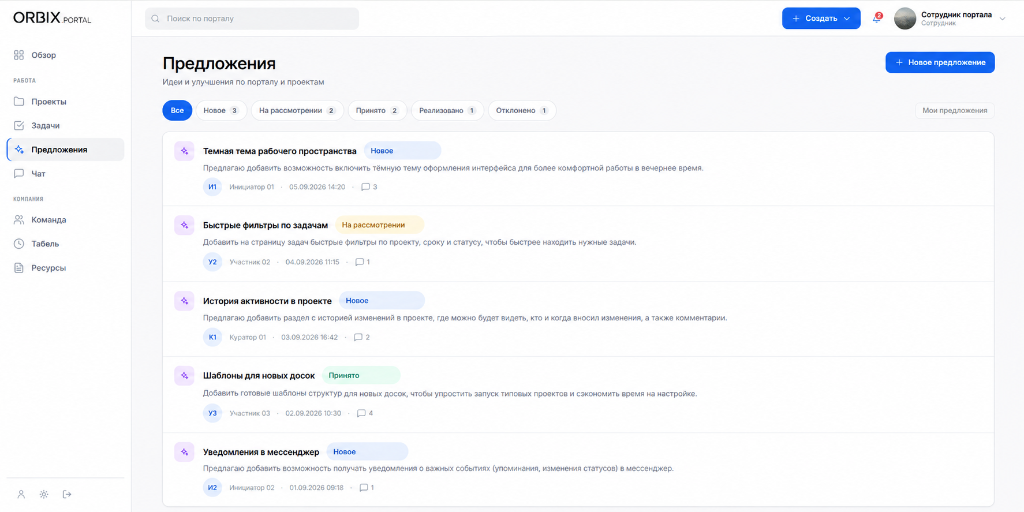1024x512 pixels.
Task: Select the На рассмотрении filter tab
Action: coord(297,110)
